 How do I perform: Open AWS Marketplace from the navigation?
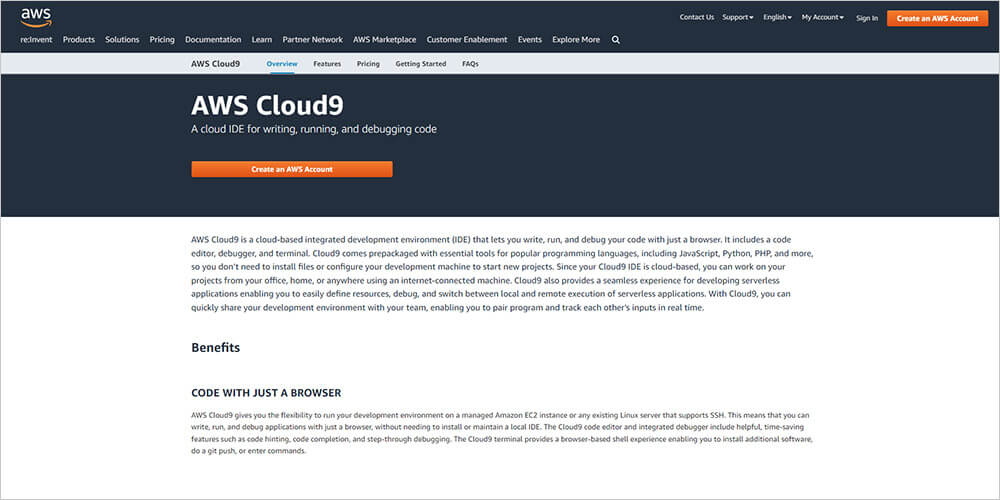tap(385, 40)
